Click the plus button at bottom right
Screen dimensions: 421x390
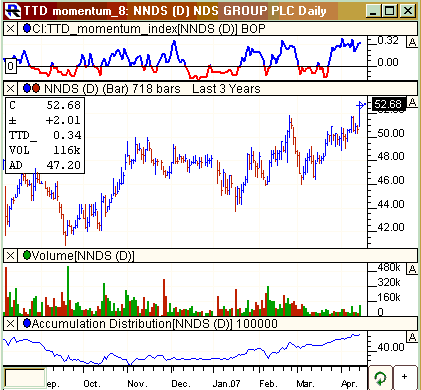405,378
